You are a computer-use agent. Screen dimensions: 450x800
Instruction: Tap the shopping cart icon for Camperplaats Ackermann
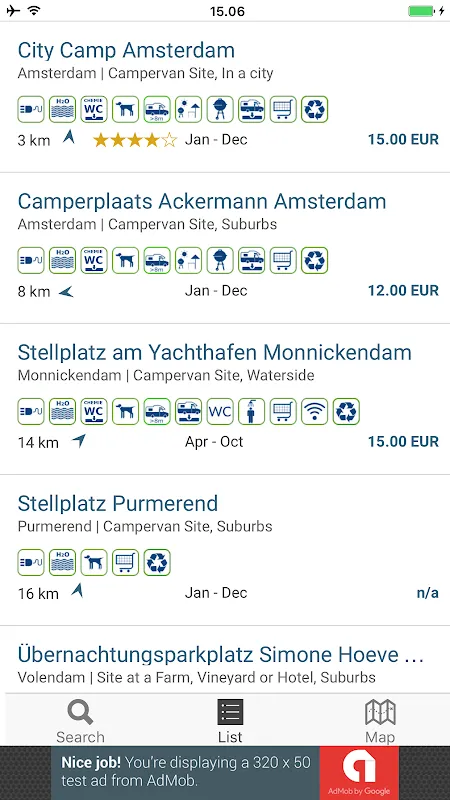point(283,260)
